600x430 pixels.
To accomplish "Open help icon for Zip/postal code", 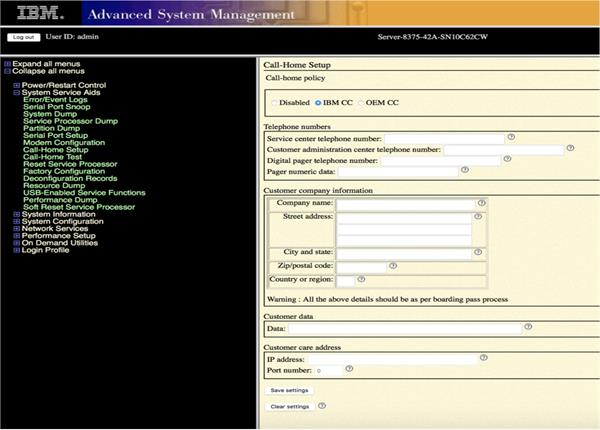I will tap(393, 265).
